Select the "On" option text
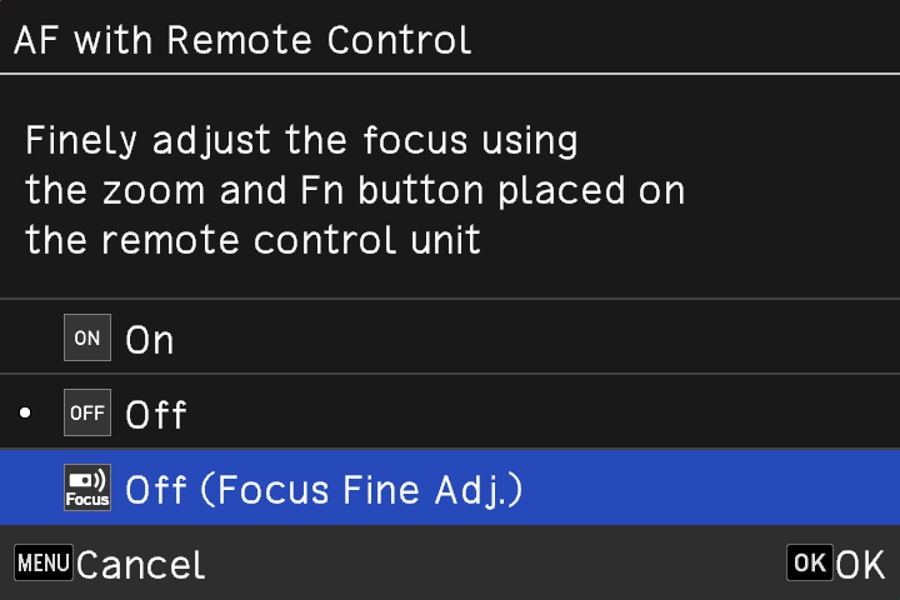900x600 pixels. click(150, 340)
